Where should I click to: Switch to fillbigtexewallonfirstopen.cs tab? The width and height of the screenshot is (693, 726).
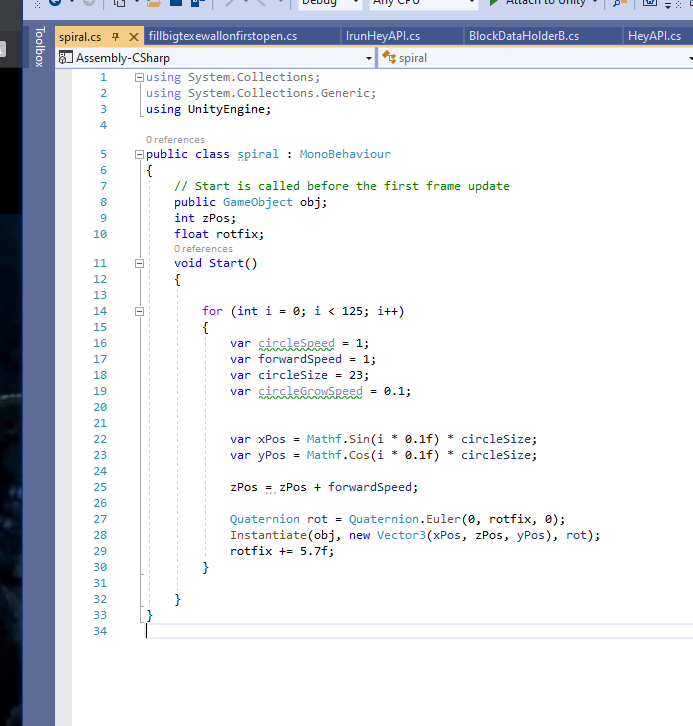(x=222, y=37)
